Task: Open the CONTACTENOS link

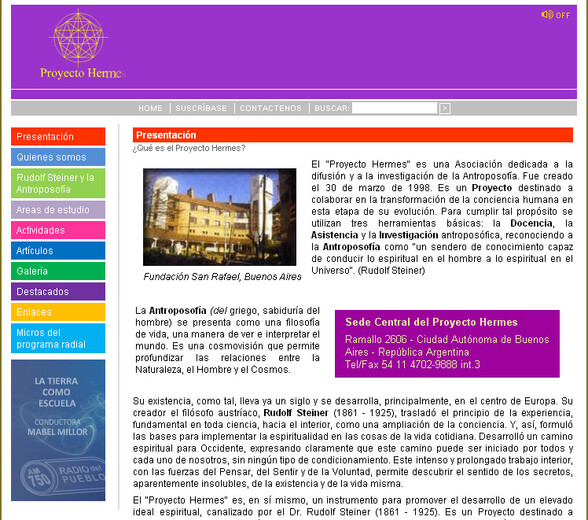Action: [270, 108]
